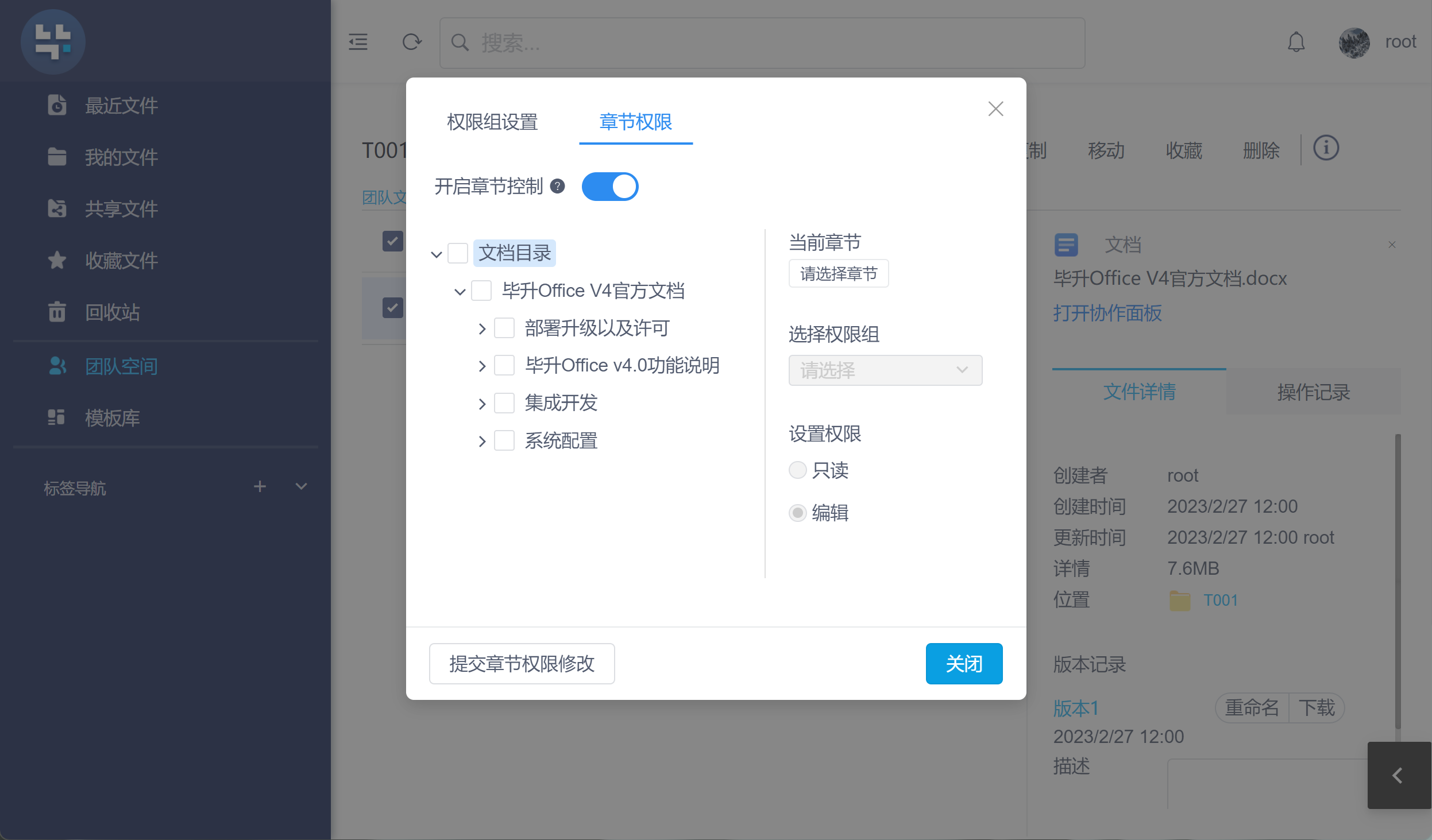
Task: Open the 选择权限组 dropdown
Action: 885,370
